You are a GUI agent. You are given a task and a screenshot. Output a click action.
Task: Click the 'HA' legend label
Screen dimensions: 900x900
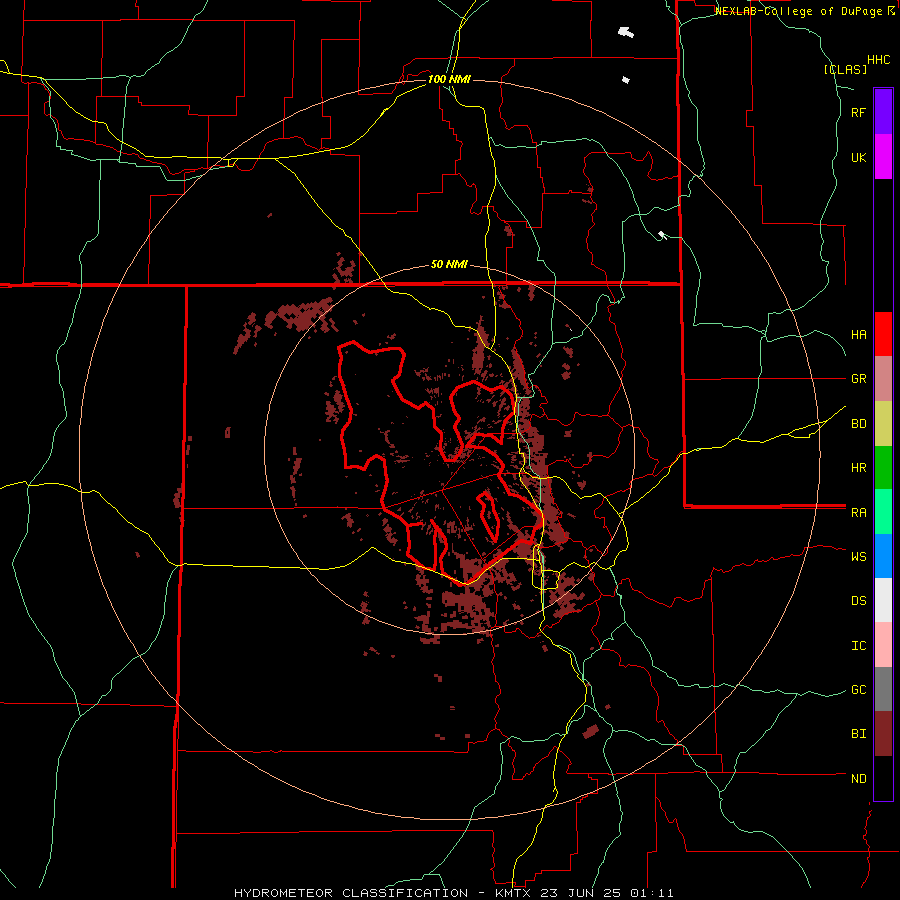[858, 335]
